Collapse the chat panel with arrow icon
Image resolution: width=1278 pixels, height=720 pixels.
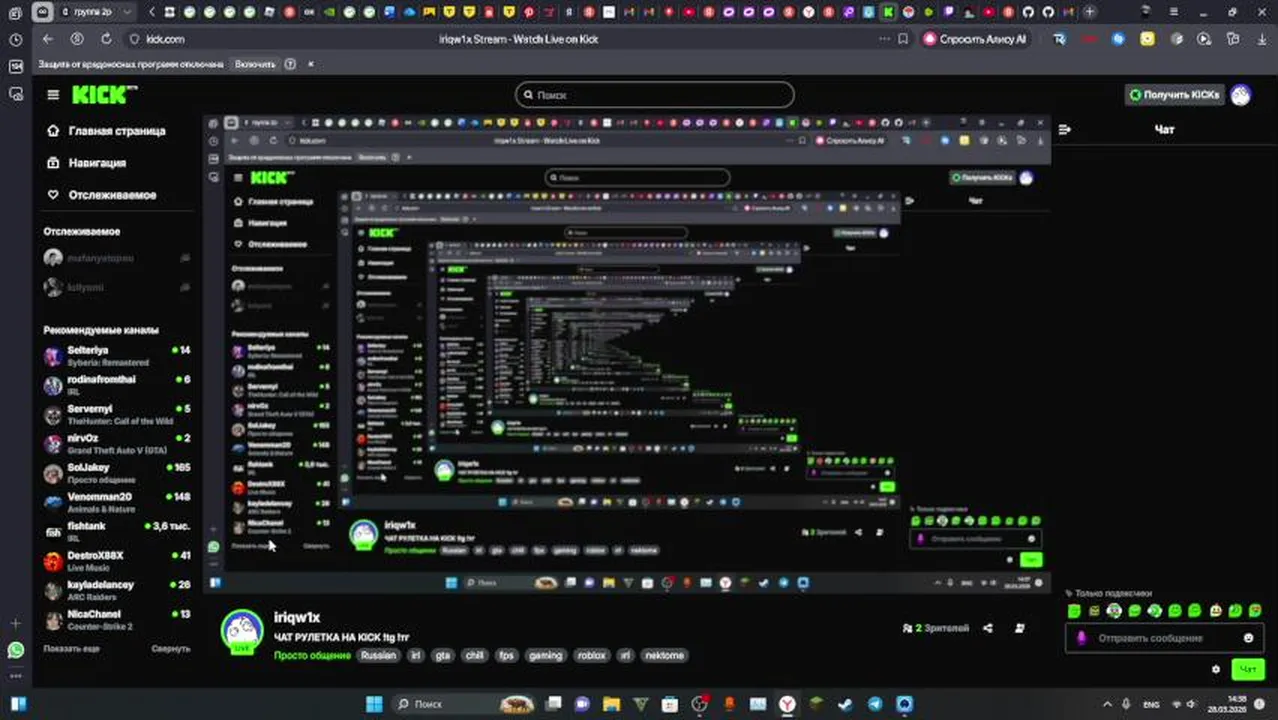pyautogui.click(x=1065, y=129)
